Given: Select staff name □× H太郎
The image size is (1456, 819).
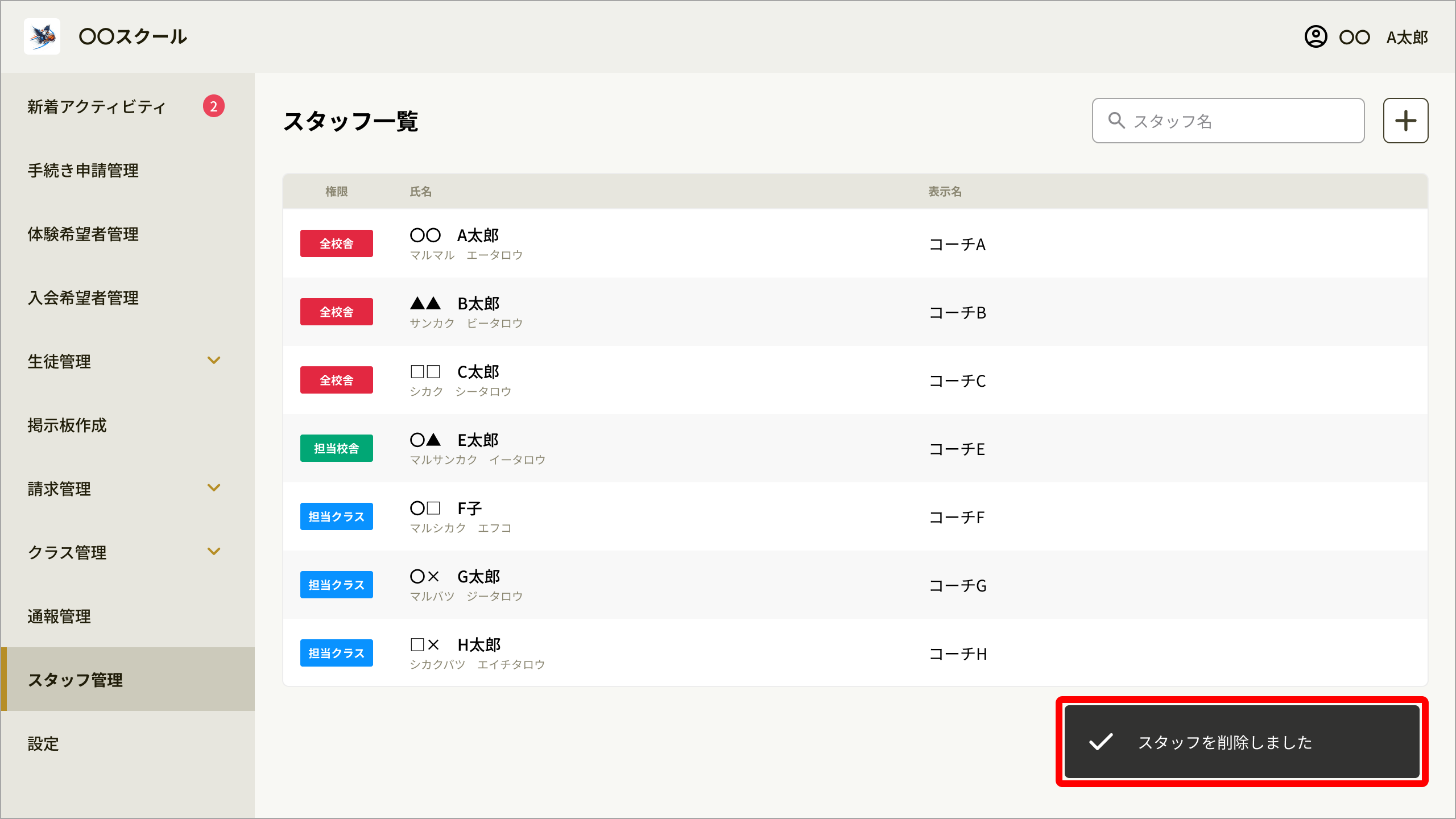Looking at the screenshot, I should tap(455, 645).
